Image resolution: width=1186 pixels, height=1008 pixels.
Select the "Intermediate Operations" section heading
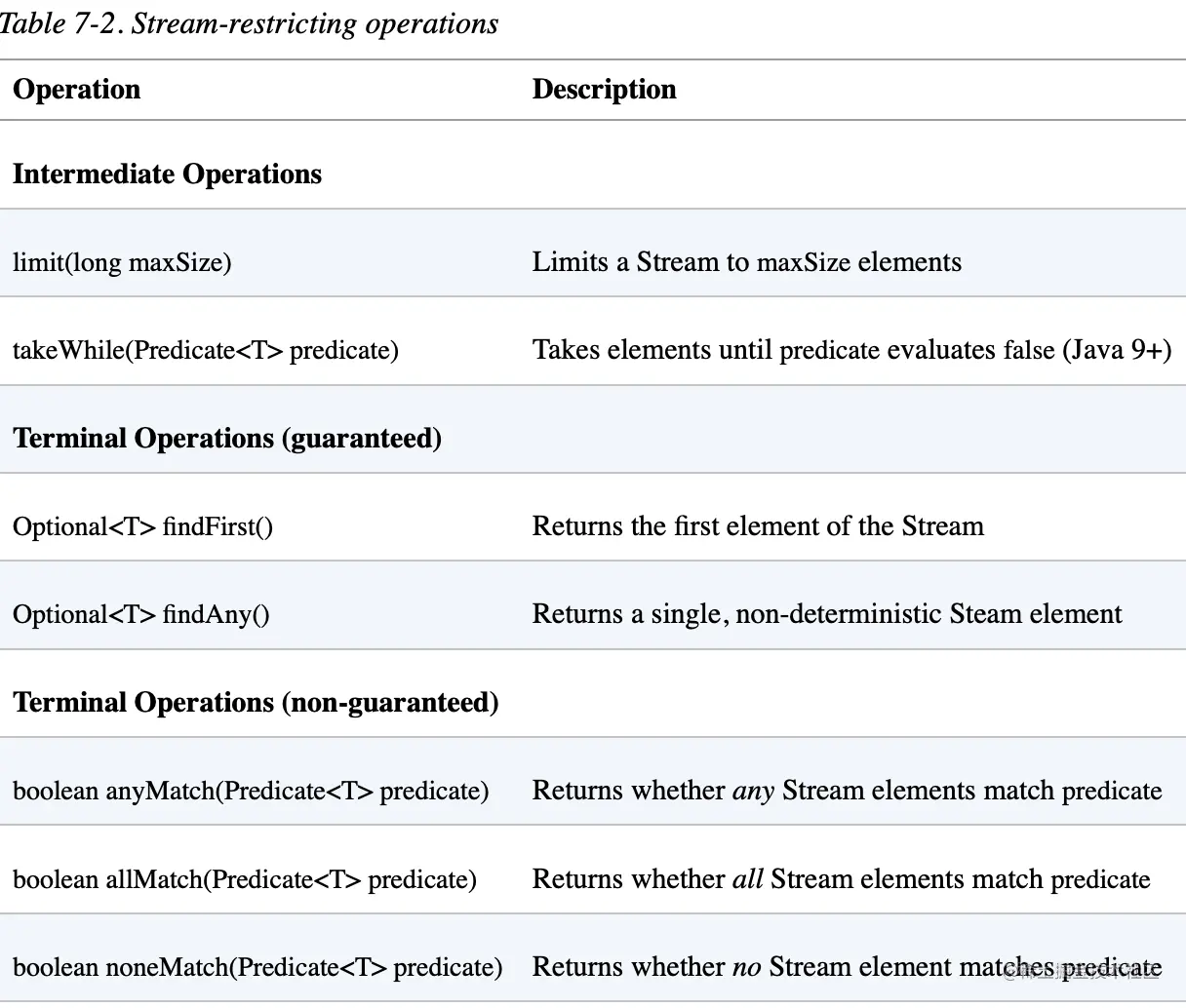[x=167, y=174]
